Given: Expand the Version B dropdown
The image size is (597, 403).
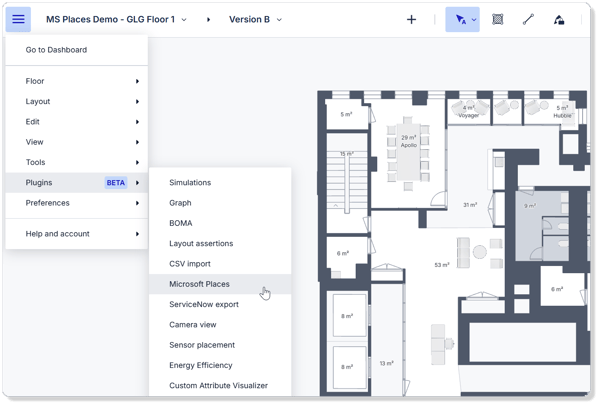Looking at the screenshot, I should pos(279,19).
